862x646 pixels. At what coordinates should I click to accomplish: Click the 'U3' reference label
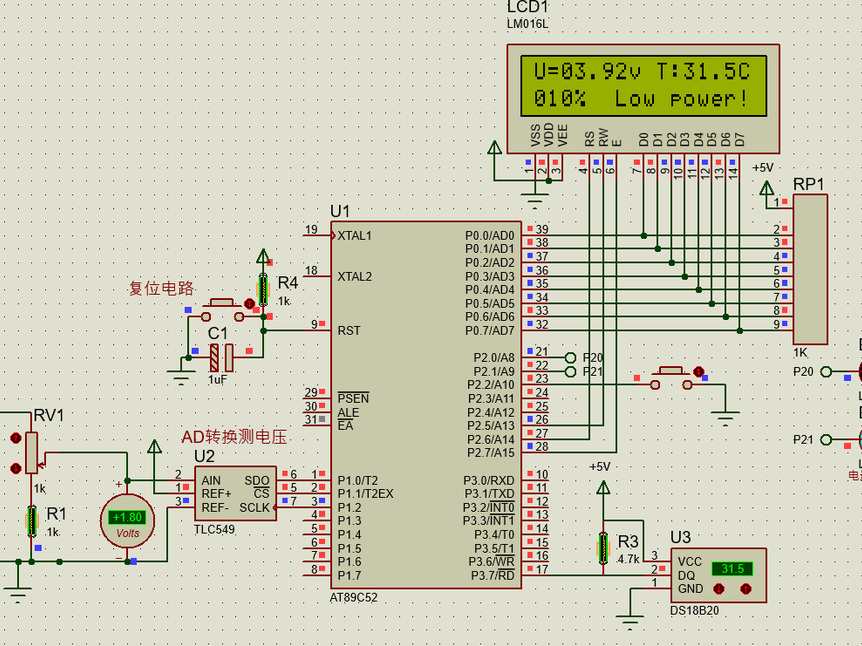click(680, 537)
